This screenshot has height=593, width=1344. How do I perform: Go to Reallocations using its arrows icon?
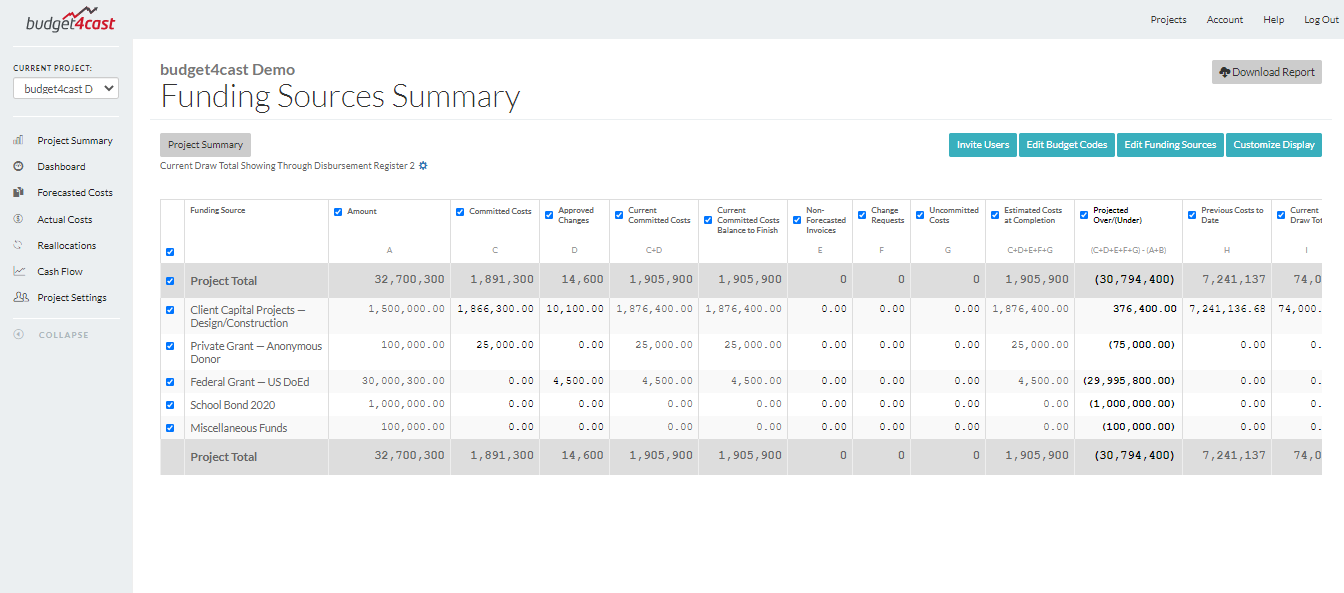point(18,245)
